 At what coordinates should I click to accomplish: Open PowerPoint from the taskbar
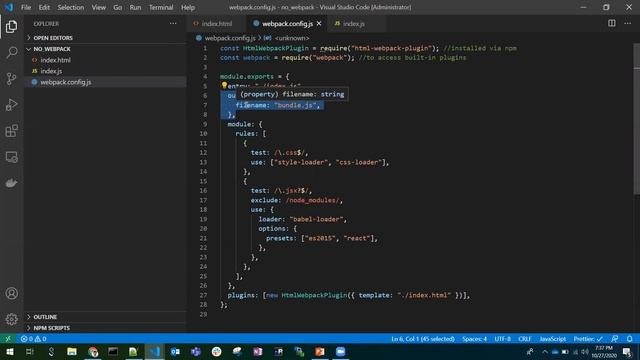point(320,351)
